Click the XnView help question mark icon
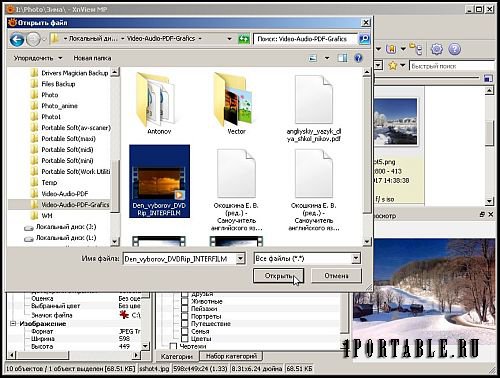The width and height of the screenshot is (500, 378). coord(454,49)
